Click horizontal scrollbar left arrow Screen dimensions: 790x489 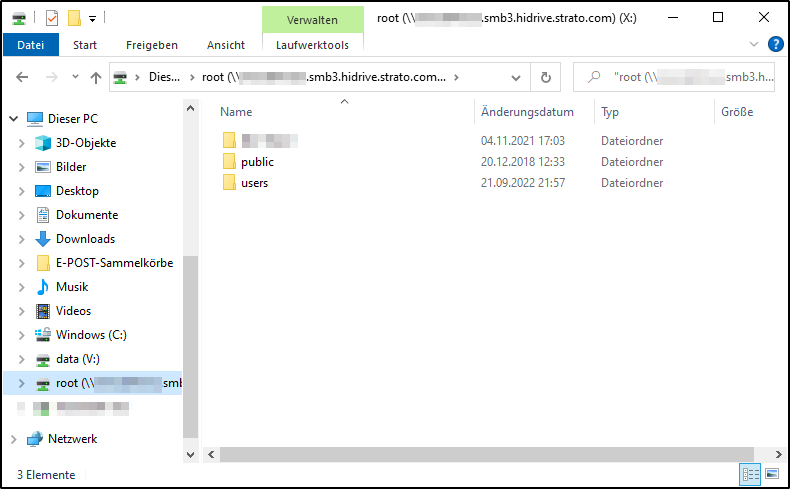coord(211,455)
